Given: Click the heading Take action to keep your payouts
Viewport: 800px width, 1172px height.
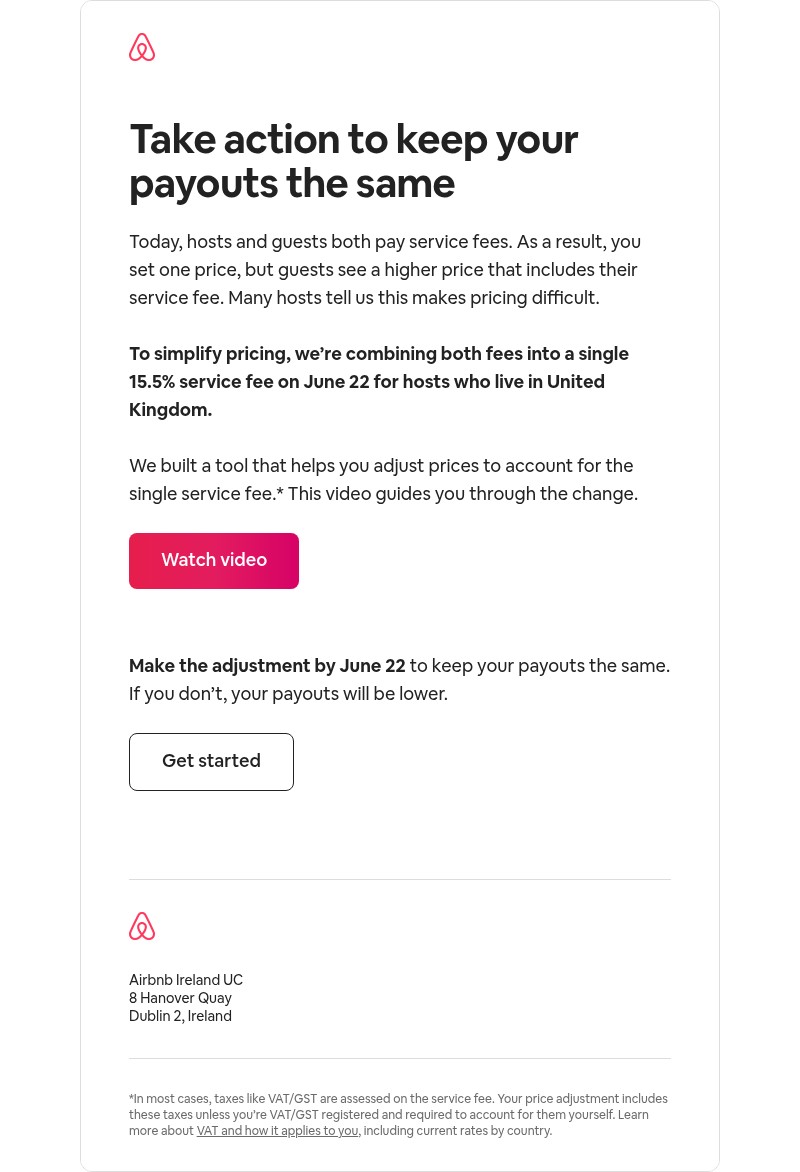Looking at the screenshot, I should point(354,161).
